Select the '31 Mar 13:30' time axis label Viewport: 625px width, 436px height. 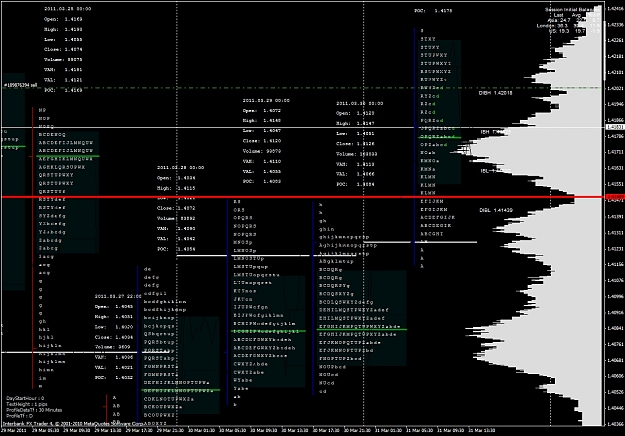(x=482, y=430)
